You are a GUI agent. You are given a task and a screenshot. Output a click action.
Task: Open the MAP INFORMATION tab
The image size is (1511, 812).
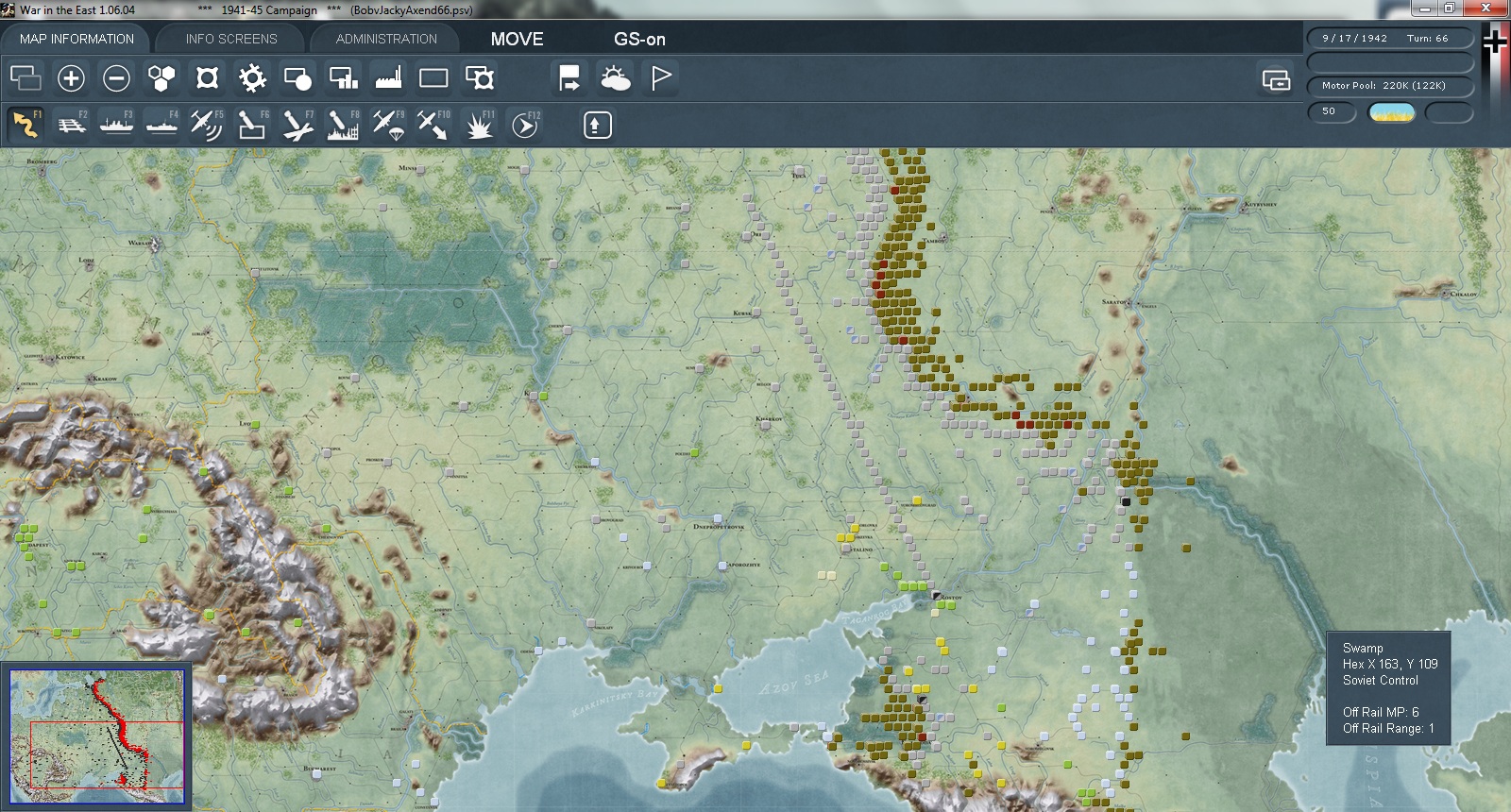click(x=76, y=39)
